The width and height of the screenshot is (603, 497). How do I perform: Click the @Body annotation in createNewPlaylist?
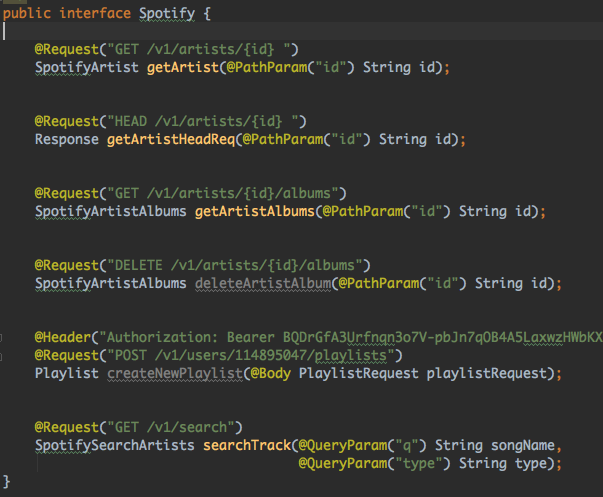click(271, 374)
